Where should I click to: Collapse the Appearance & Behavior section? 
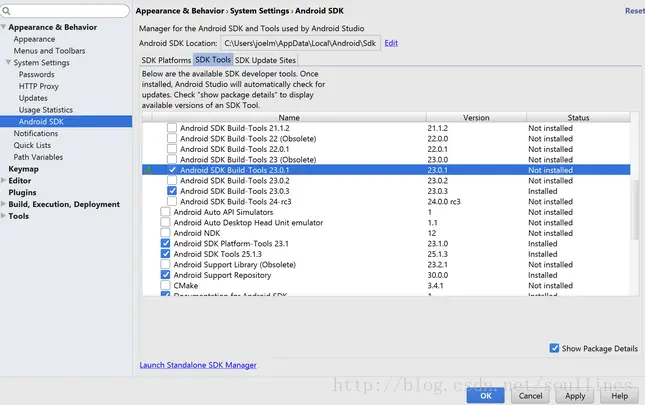5,28
